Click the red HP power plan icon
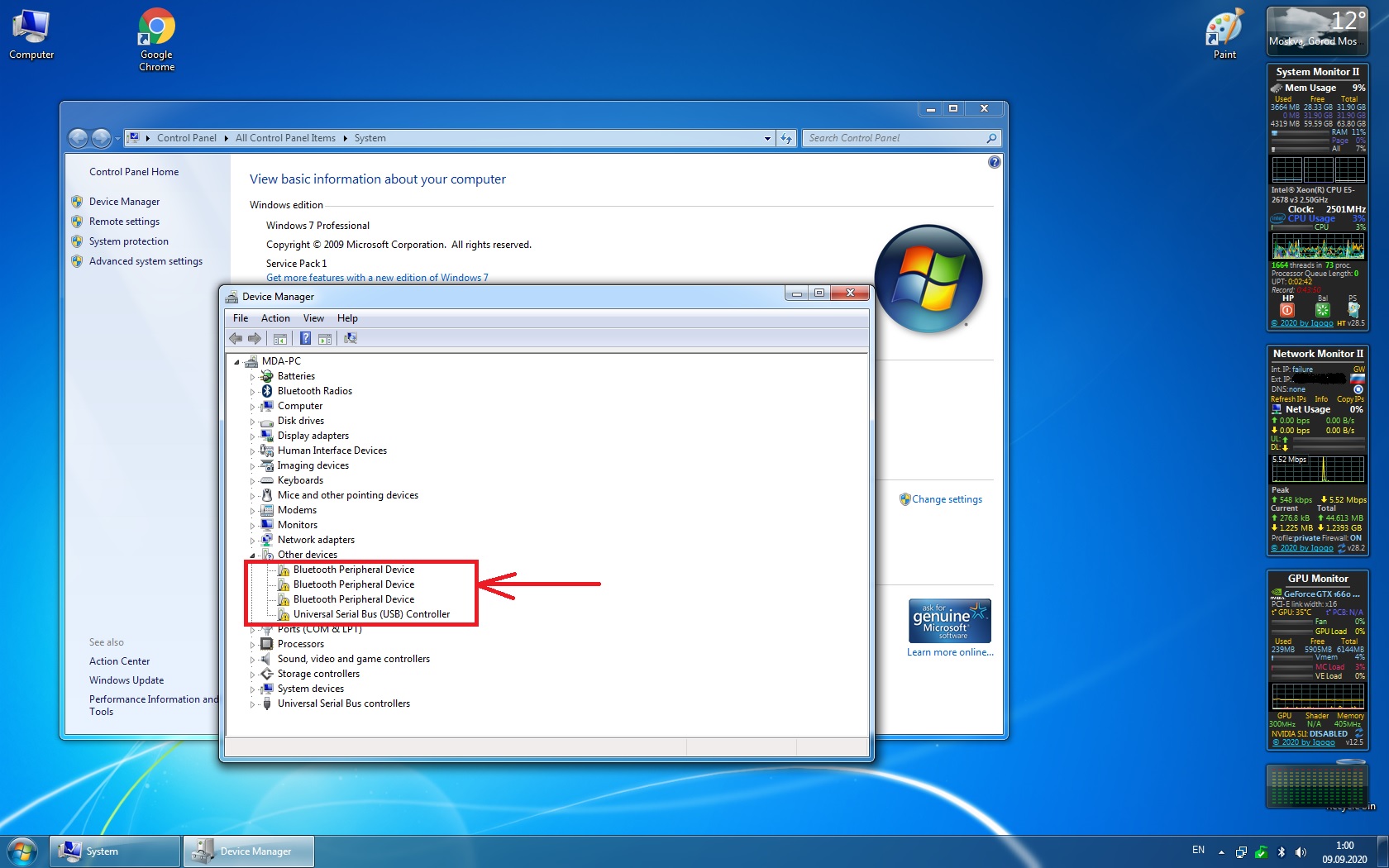Image resolution: width=1389 pixels, height=868 pixels. pos(1287,310)
